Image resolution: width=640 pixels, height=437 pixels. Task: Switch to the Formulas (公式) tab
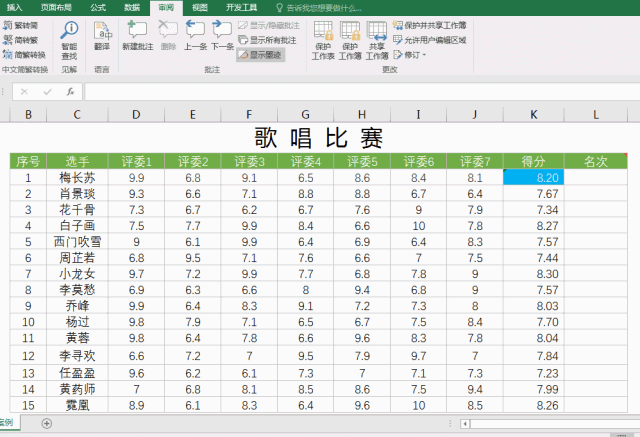(x=98, y=7)
